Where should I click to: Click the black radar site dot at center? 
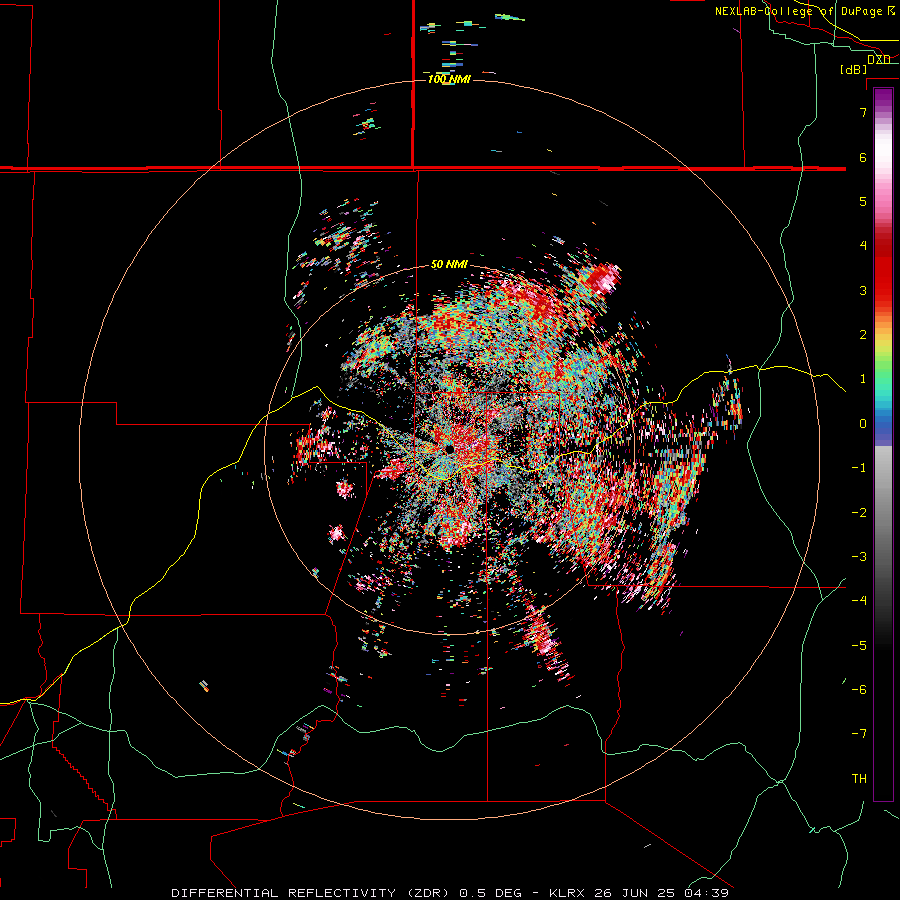coord(449,448)
